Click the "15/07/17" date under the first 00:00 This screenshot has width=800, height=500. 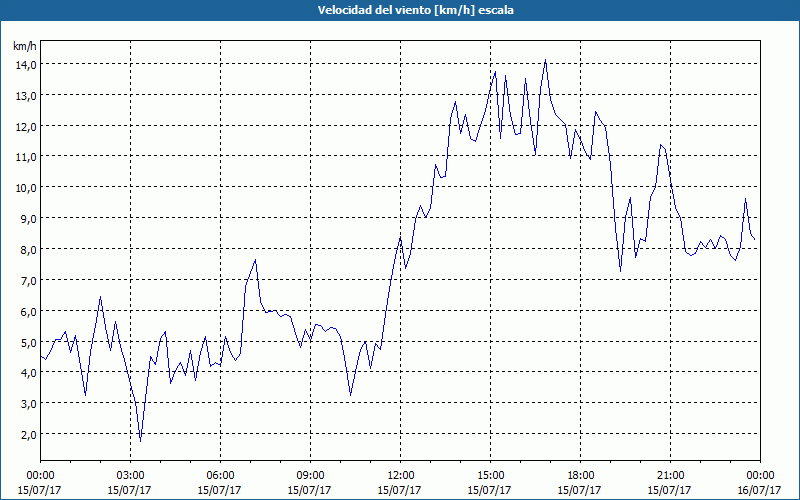(x=40, y=490)
